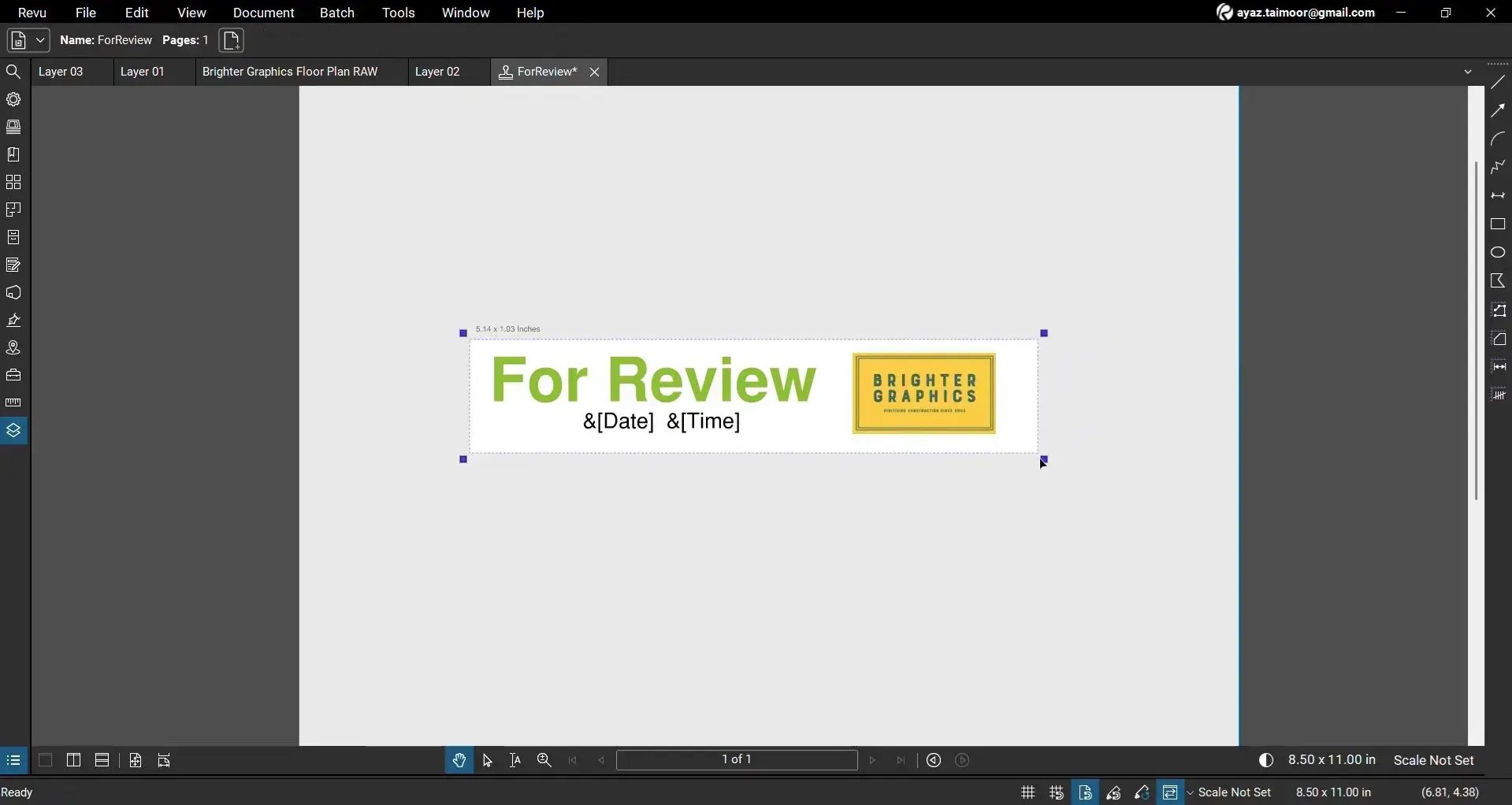
Task: Go to the previous view
Action: coord(934,760)
